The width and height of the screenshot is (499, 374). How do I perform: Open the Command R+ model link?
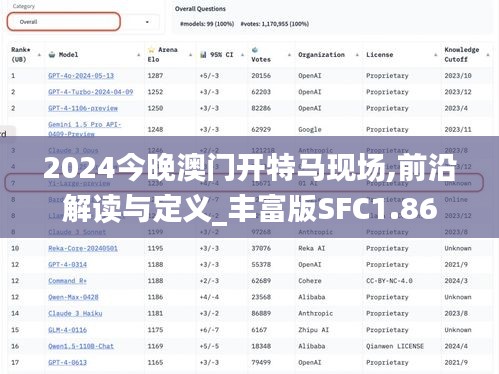point(67,281)
